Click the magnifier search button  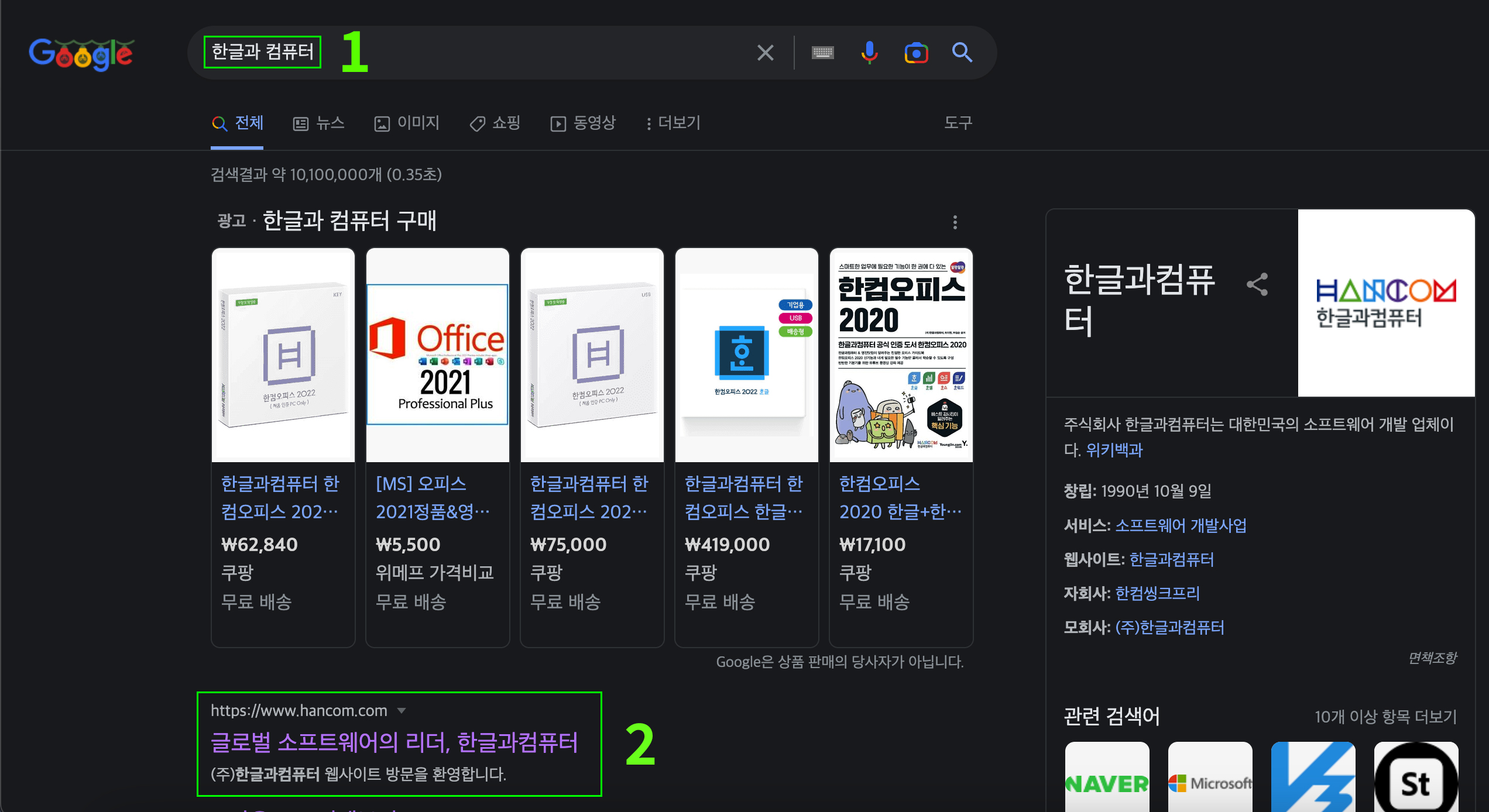pyautogui.click(x=962, y=53)
